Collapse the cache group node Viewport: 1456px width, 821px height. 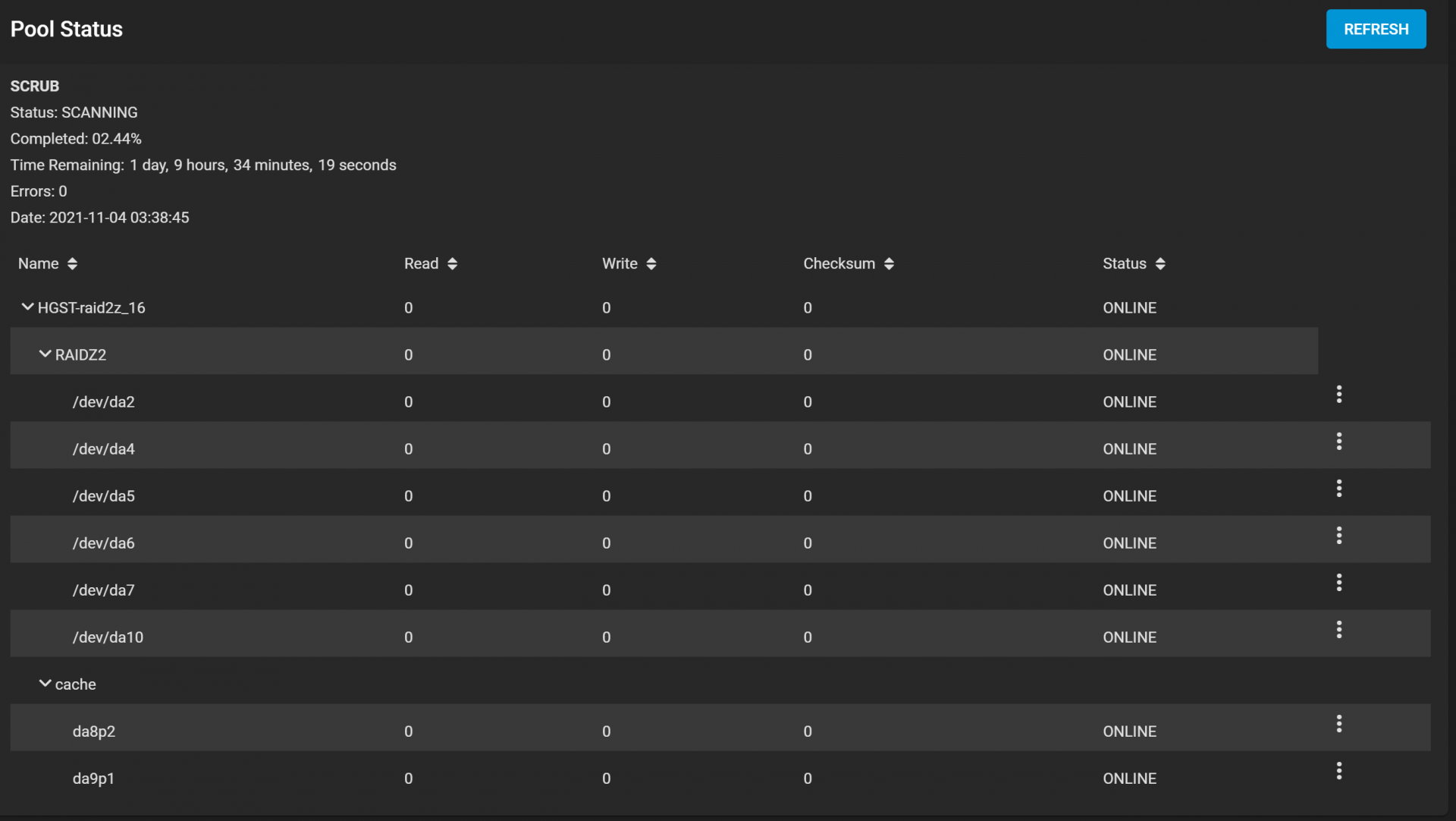click(x=45, y=684)
